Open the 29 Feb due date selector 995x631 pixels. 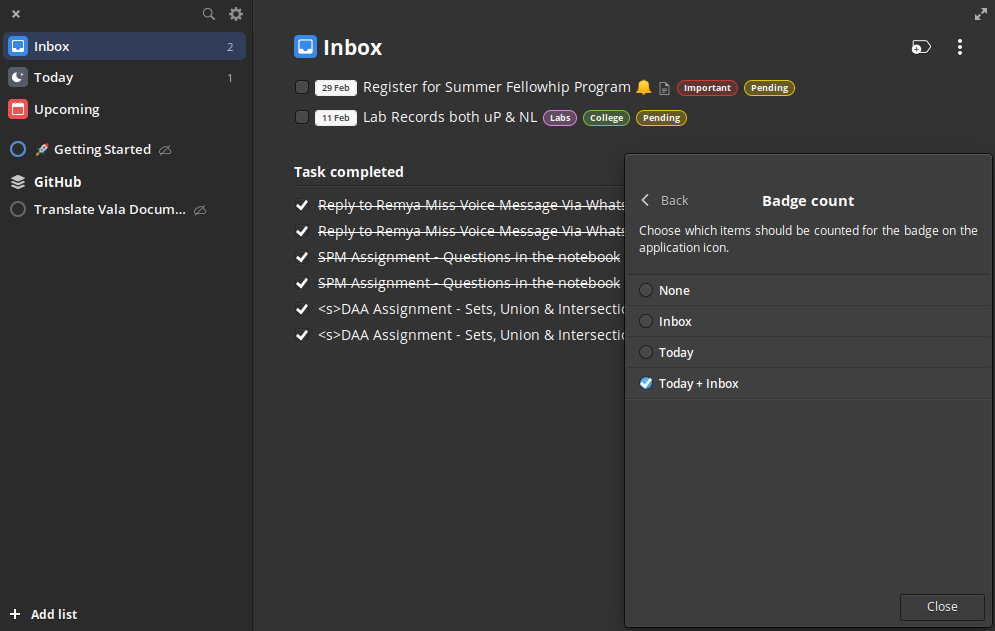pyautogui.click(x=336, y=88)
